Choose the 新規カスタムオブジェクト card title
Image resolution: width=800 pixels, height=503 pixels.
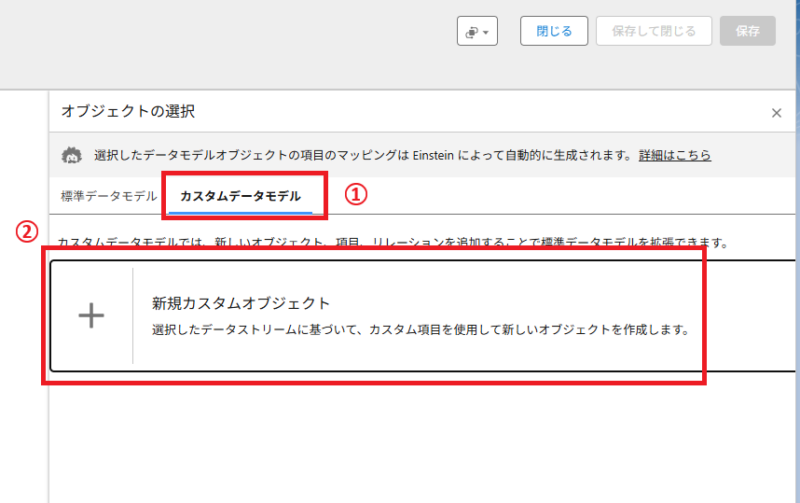241,302
